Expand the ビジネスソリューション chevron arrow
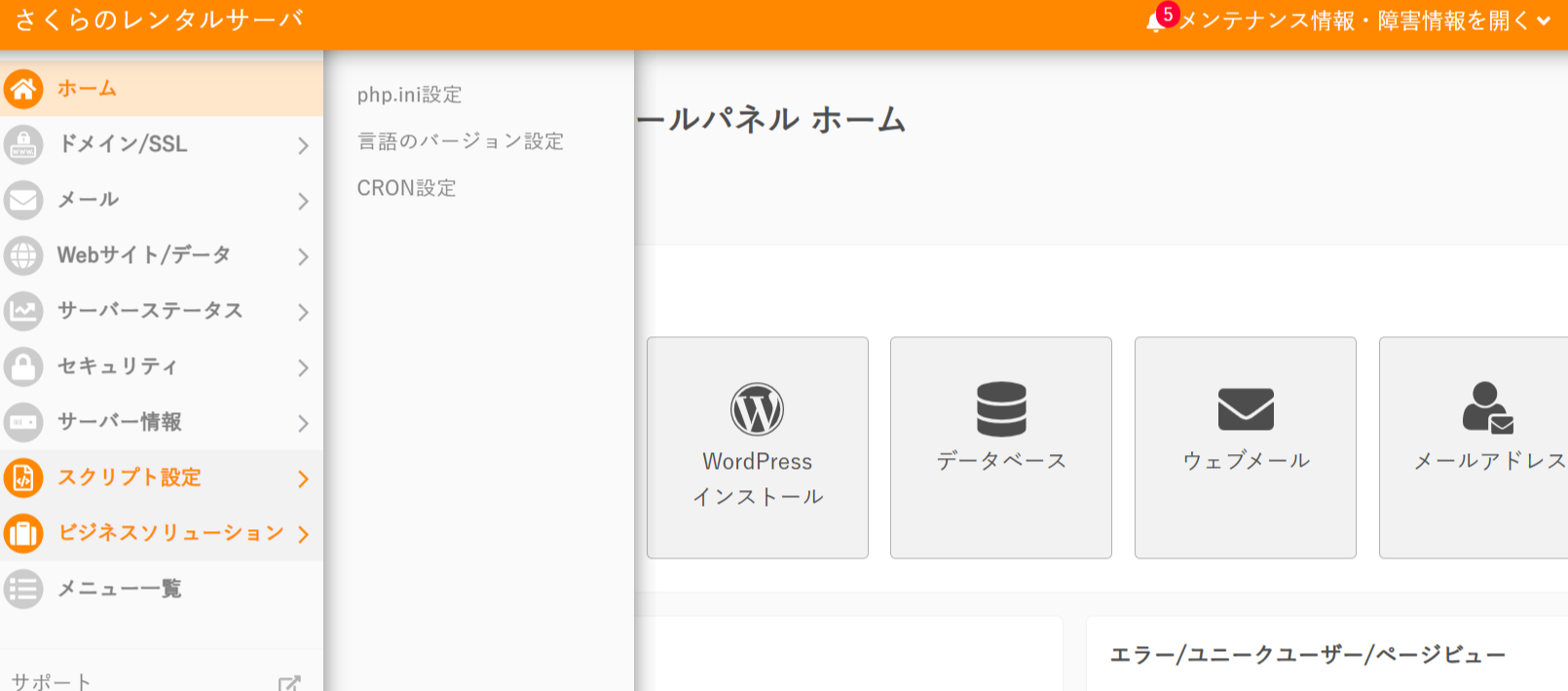 (303, 534)
